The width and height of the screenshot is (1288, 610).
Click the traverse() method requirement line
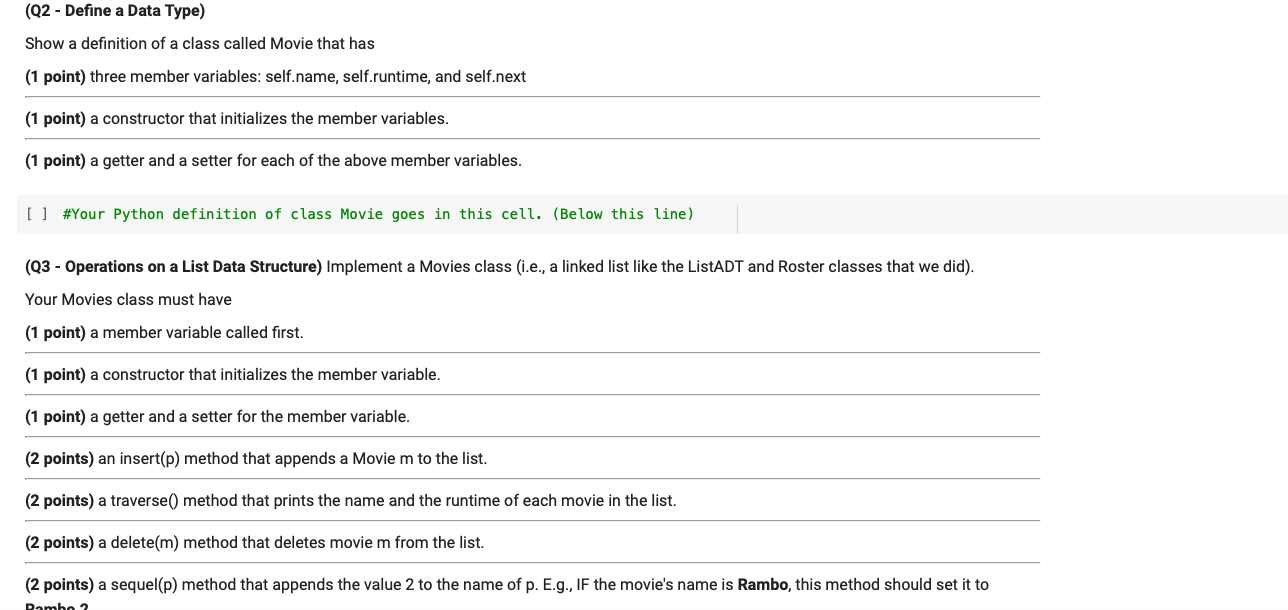coord(350,500)
